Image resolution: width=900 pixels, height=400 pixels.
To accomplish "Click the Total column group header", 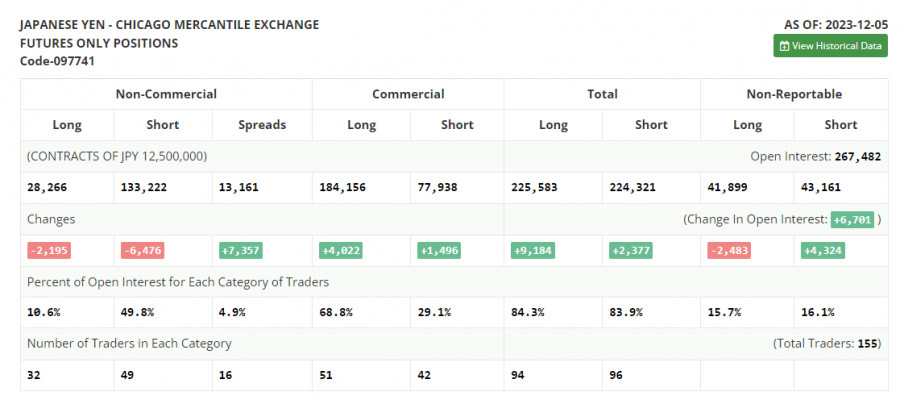I will [602, 94].
